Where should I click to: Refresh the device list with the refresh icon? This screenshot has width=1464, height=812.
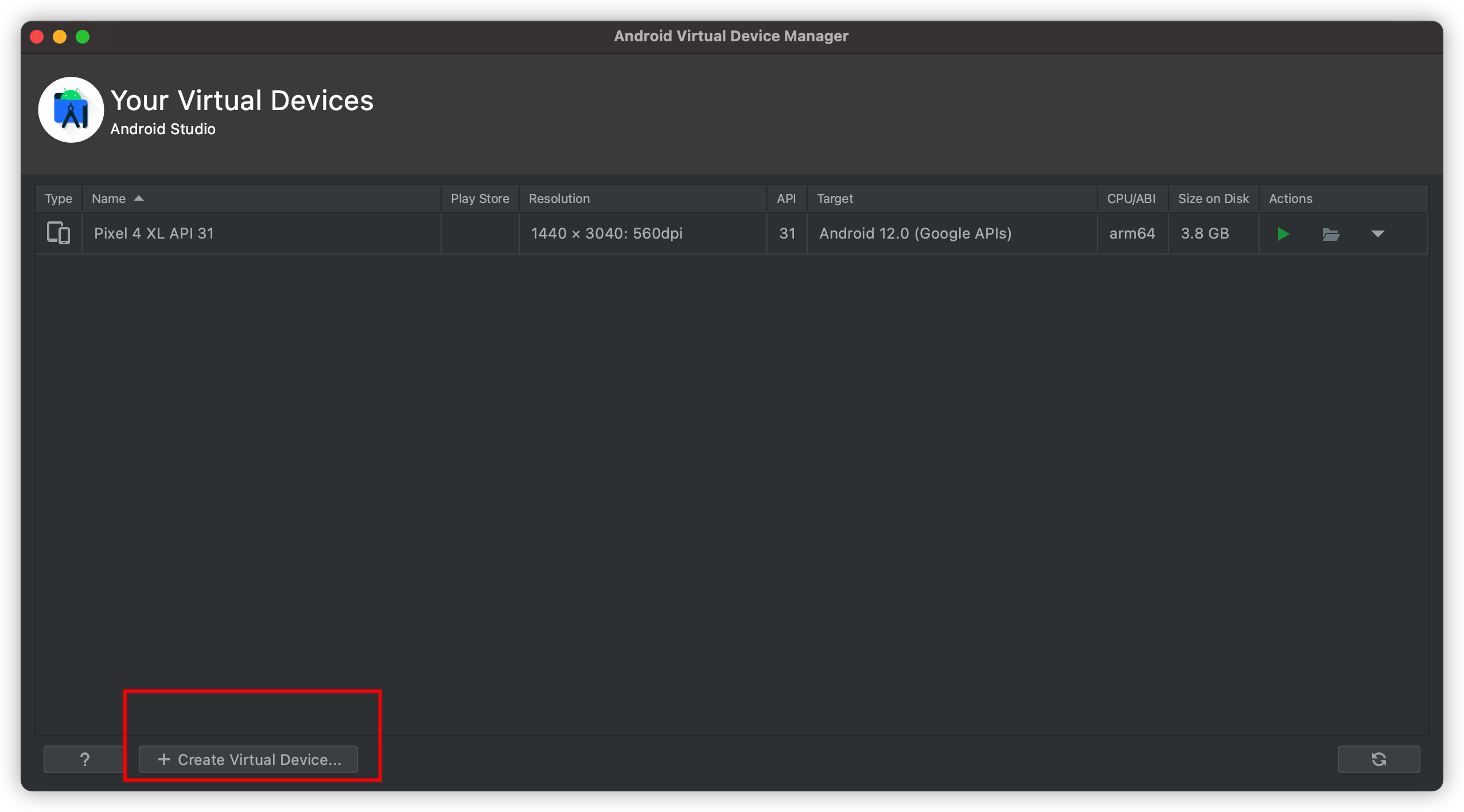[1379, 759]
